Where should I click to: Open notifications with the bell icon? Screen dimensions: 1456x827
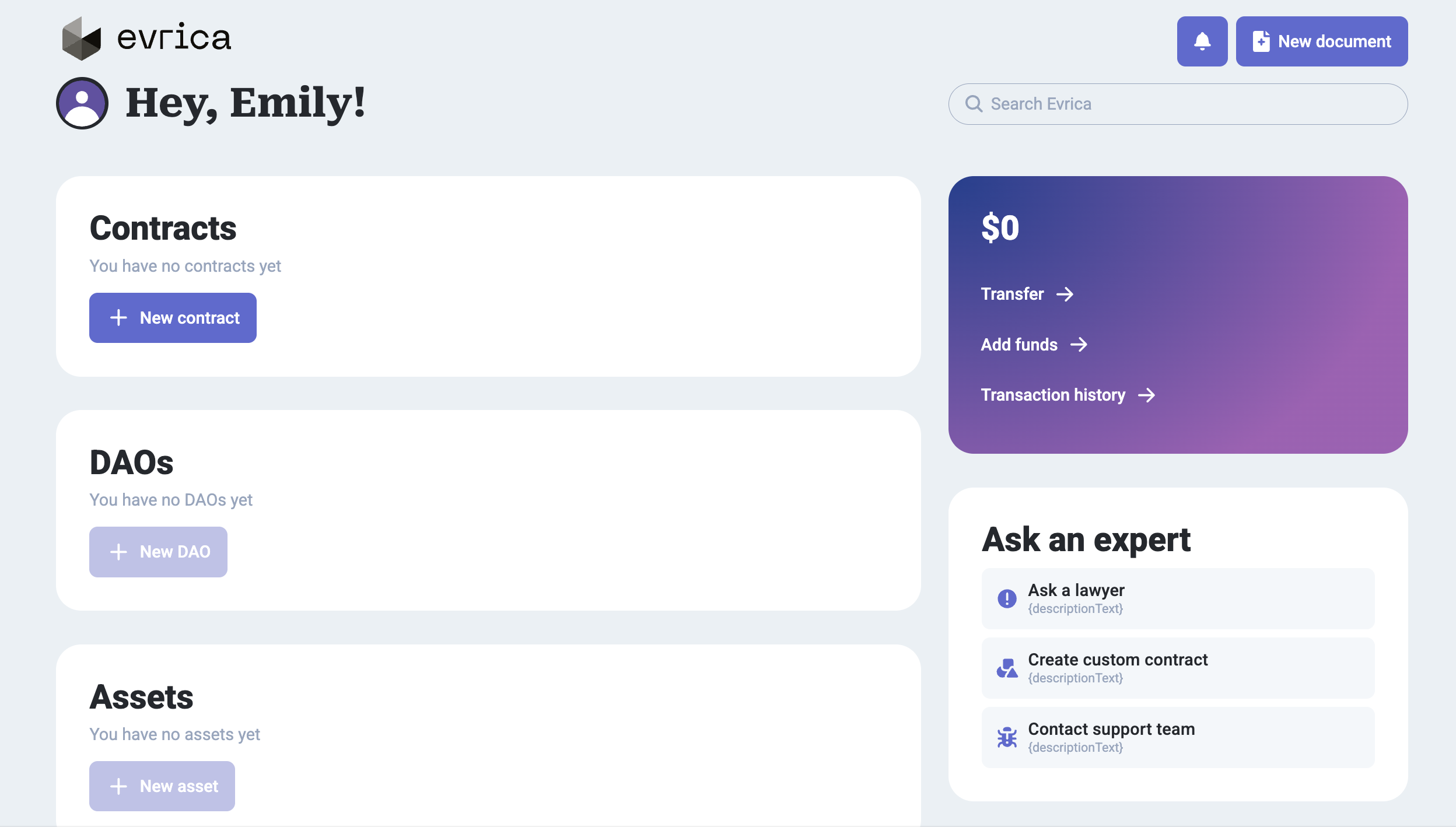click(1202, 41)
